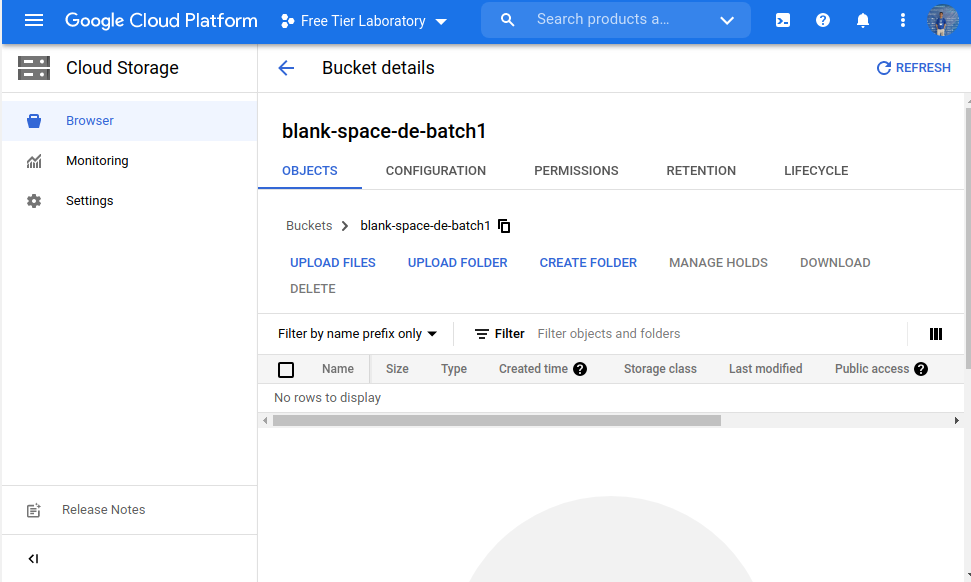Click the horizontal table scrollbar thumb
Screen dimensions: 971x582
[497, 420]
